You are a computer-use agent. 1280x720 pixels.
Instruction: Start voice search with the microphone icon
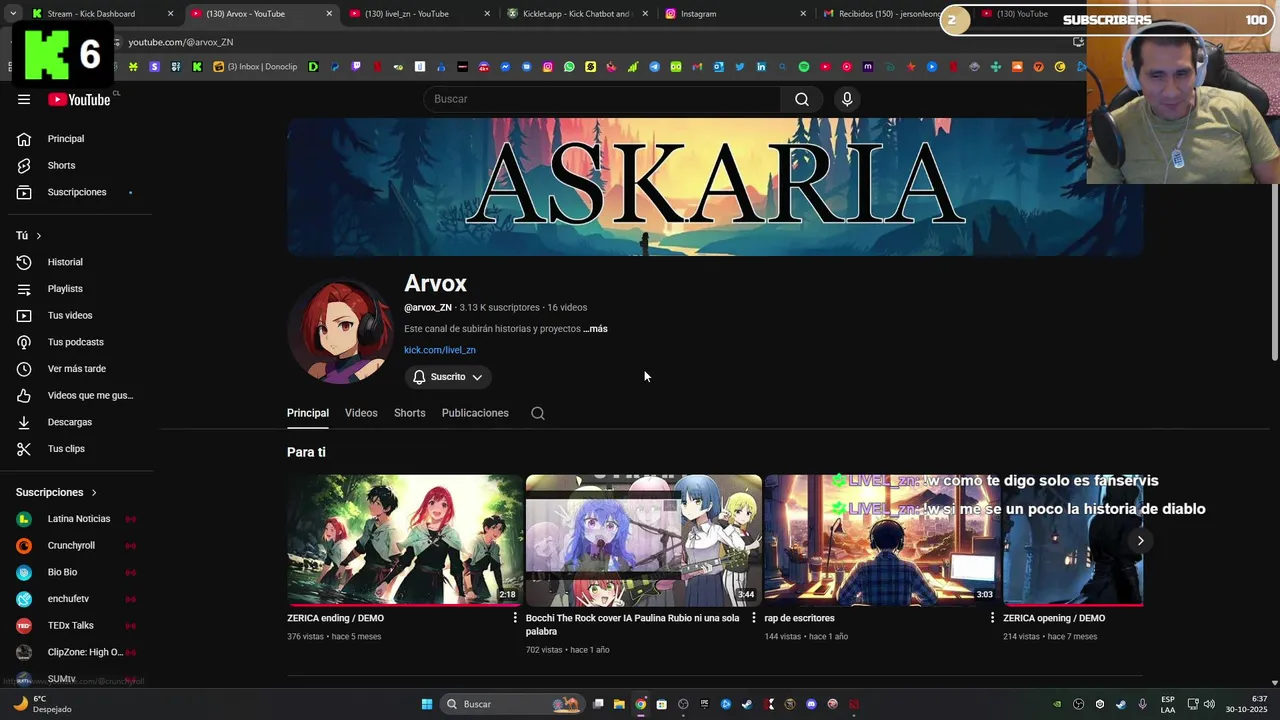pos(847,99)
